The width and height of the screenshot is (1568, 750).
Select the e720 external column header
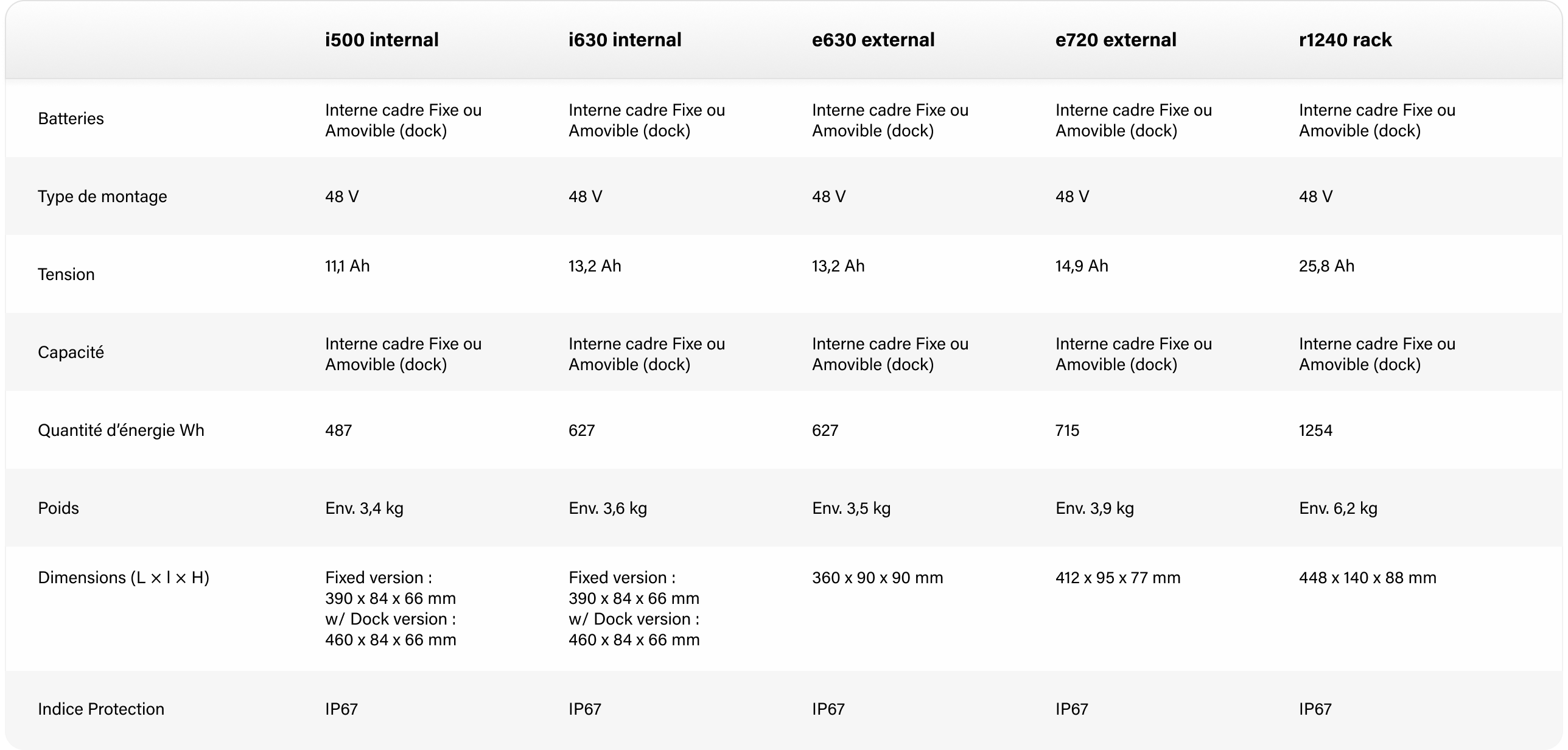coord(1116,40)
